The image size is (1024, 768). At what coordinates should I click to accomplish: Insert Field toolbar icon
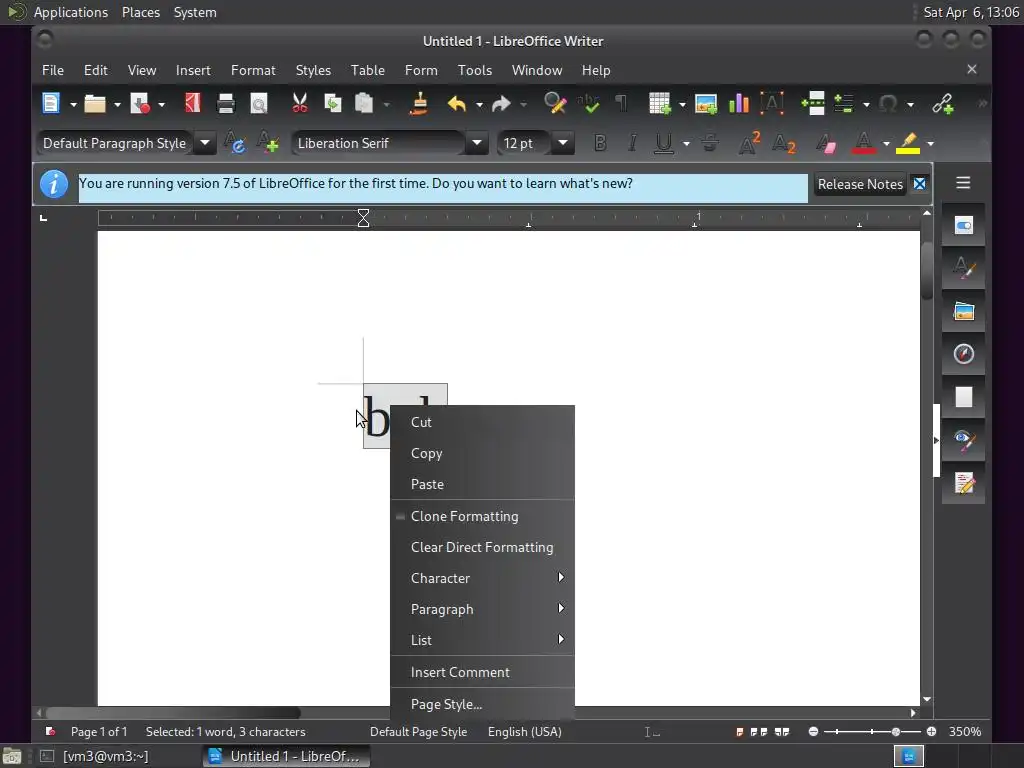(844, 104)
